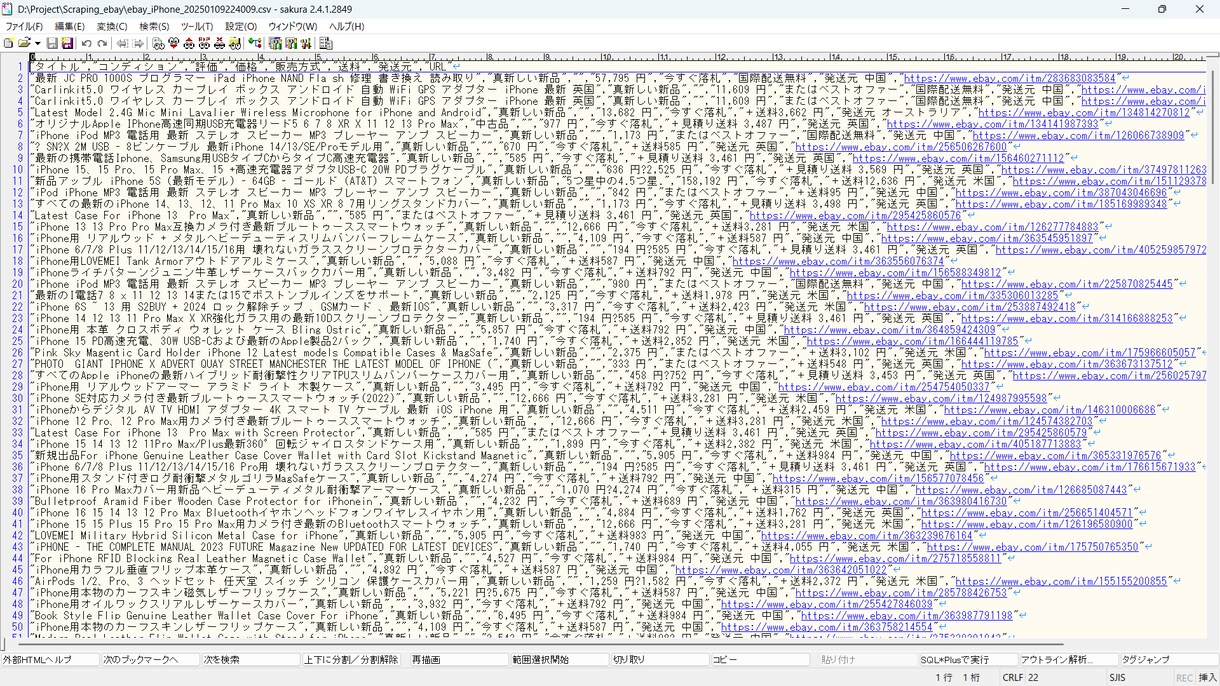Click the CRLF indicator in status bar
This screenshot has width=1220, height=686.
(1013, 678)
